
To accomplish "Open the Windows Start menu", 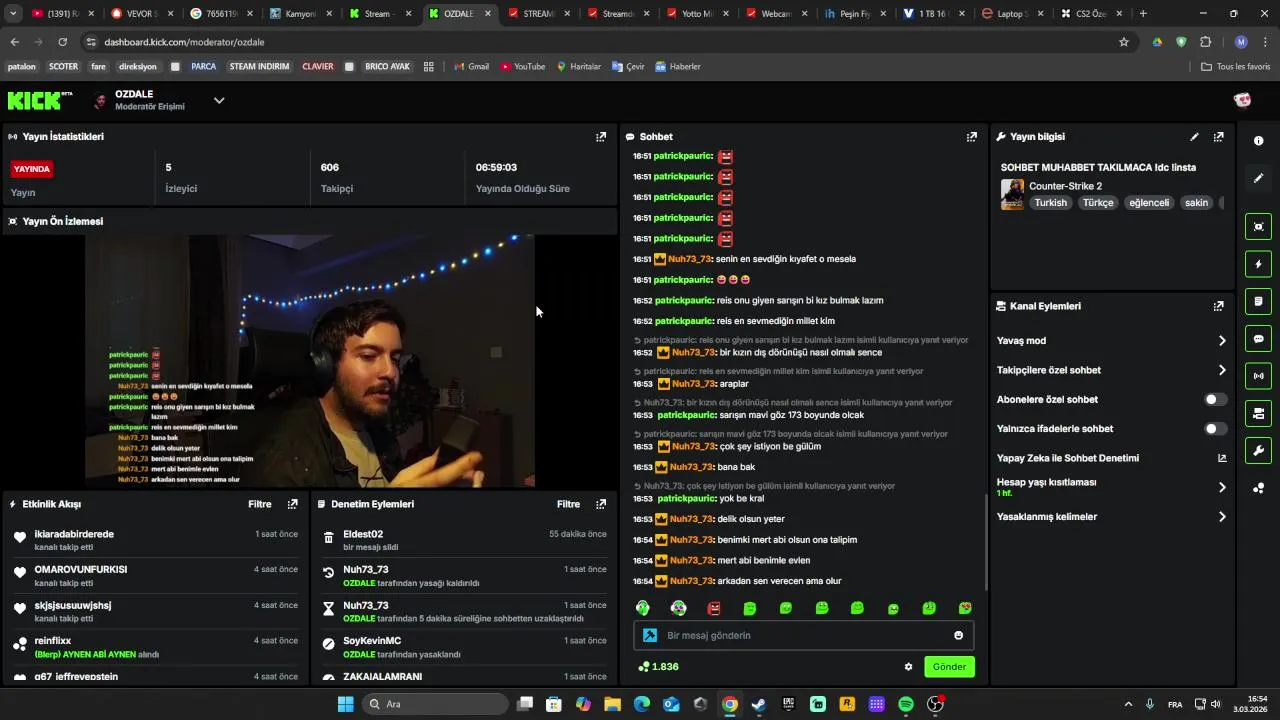I will click(x=345, y=704).
